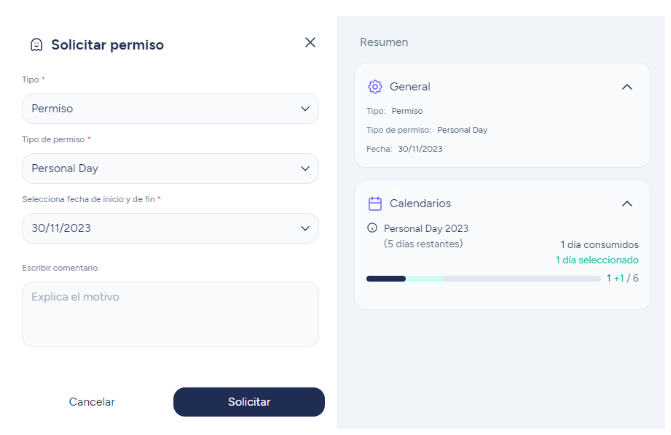Click the Tipo dropdown arrow
This screenshot has width=671, height=435.
(305, 109)
